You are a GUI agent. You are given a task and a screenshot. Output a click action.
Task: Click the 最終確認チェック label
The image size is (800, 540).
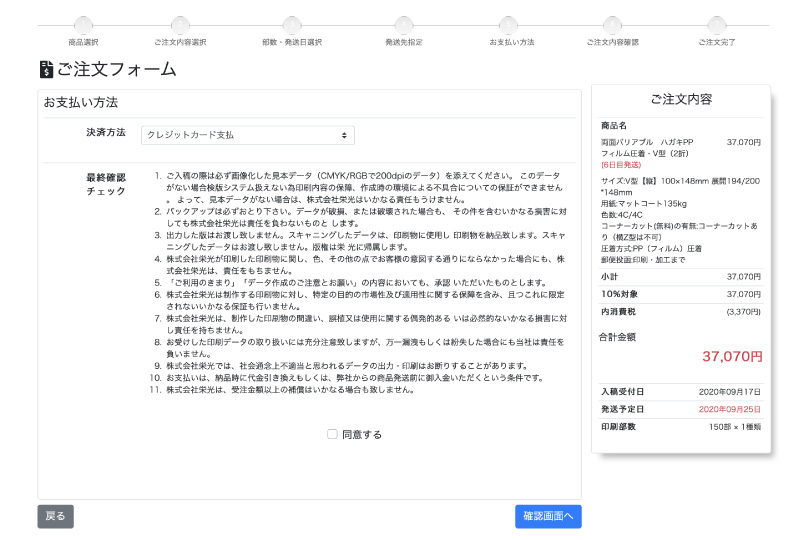pos(106,183)
